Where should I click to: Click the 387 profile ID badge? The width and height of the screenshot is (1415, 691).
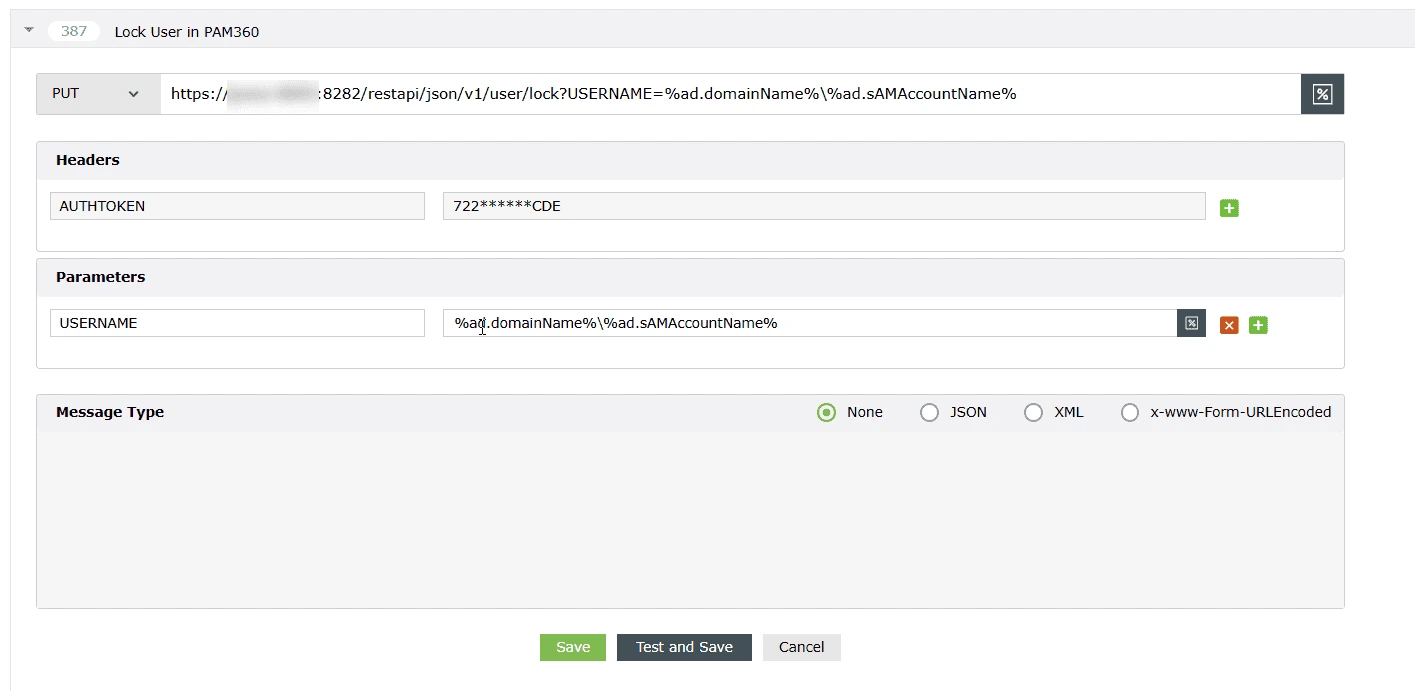[x=74, y=30]
